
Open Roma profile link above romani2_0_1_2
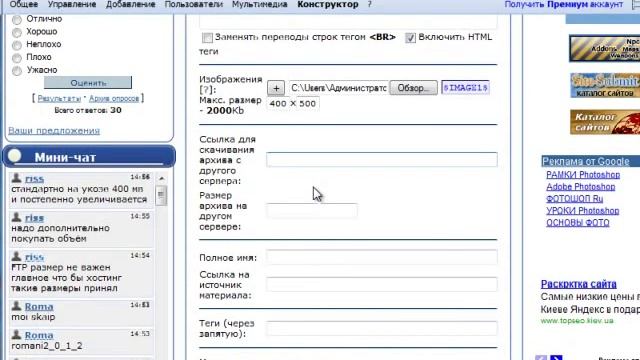click(x=39, y=335)
